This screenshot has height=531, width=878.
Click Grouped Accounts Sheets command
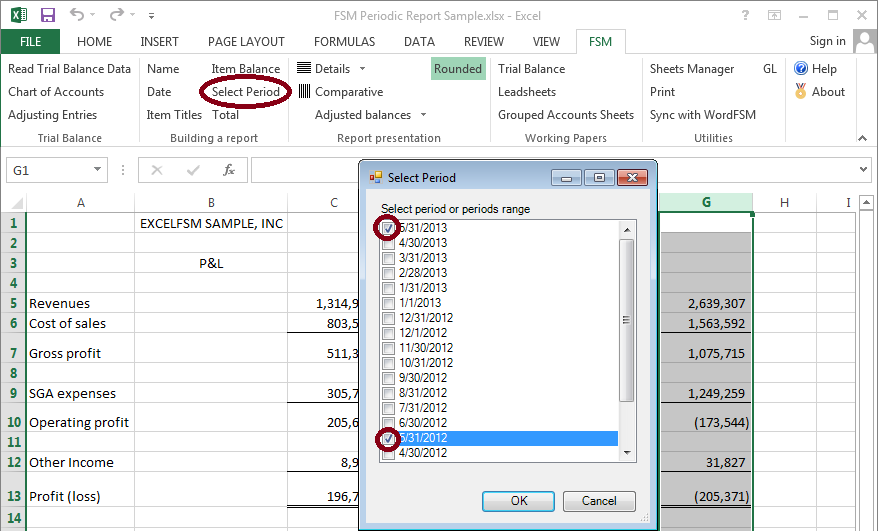point(566,114)
